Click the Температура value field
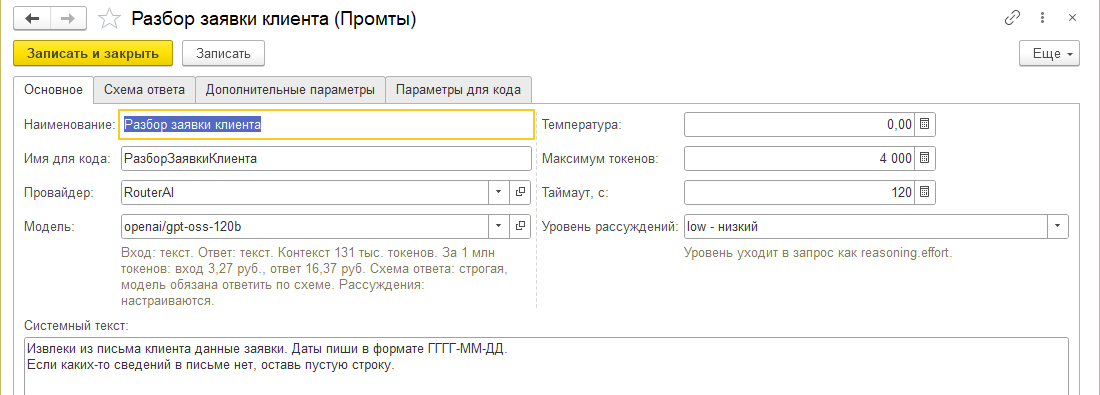The image size is (1100, 395). (x=800, y=125)
